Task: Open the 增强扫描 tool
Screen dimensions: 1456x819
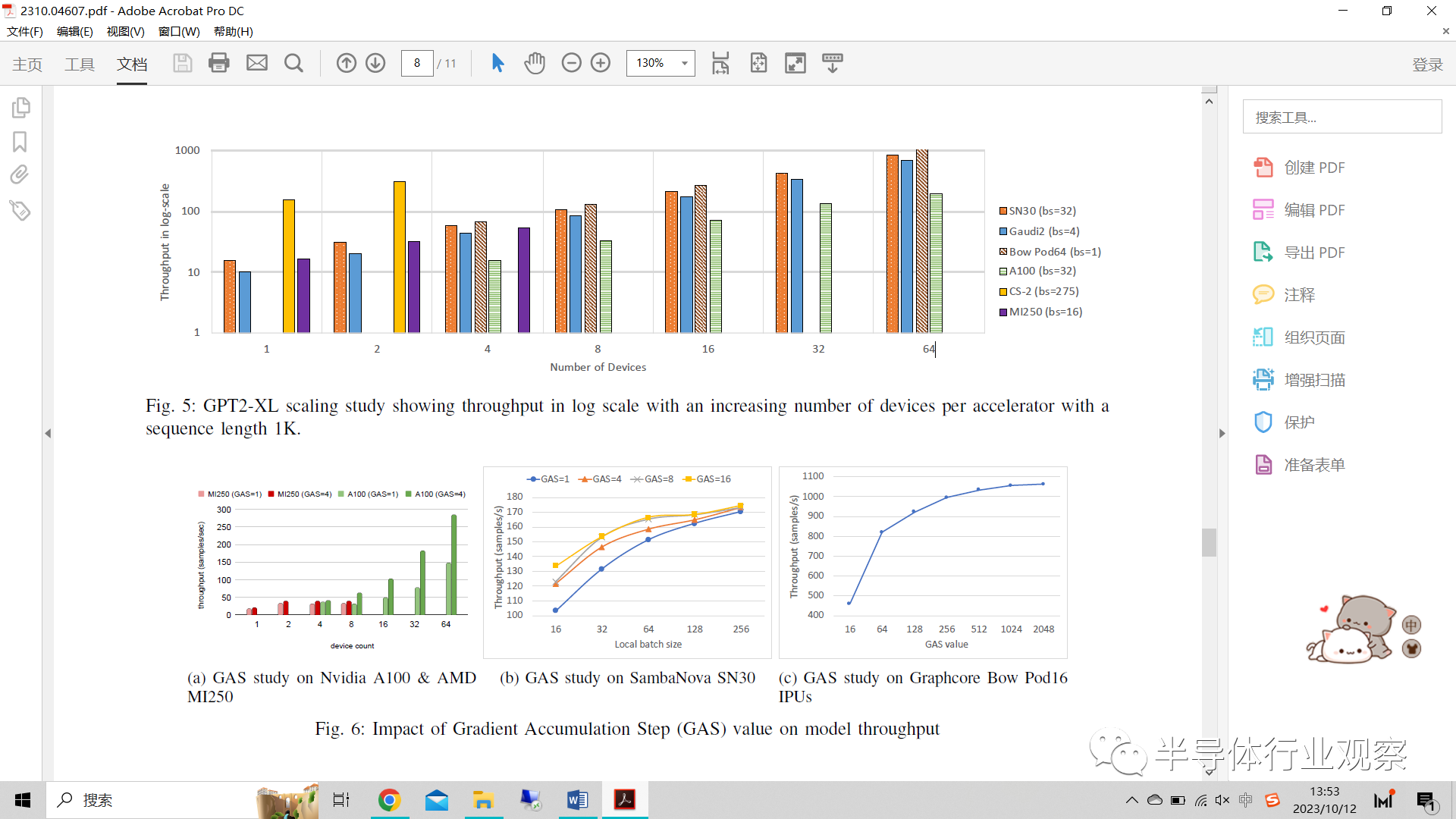Action: [x=1299, y=380]
